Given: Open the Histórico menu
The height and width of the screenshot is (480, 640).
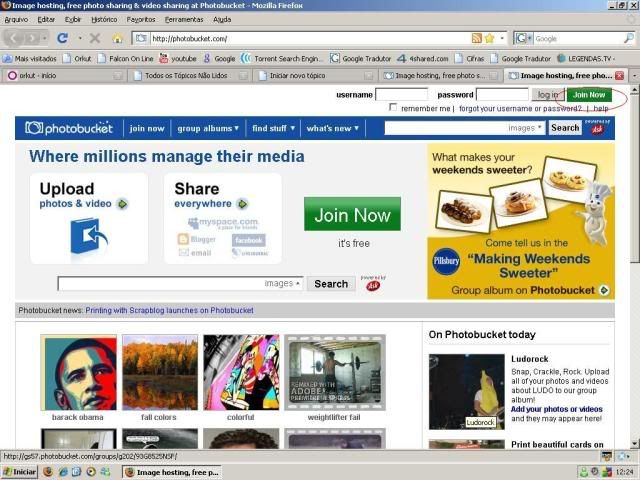Looking at the screenshot, I should (x=104, y=19).
